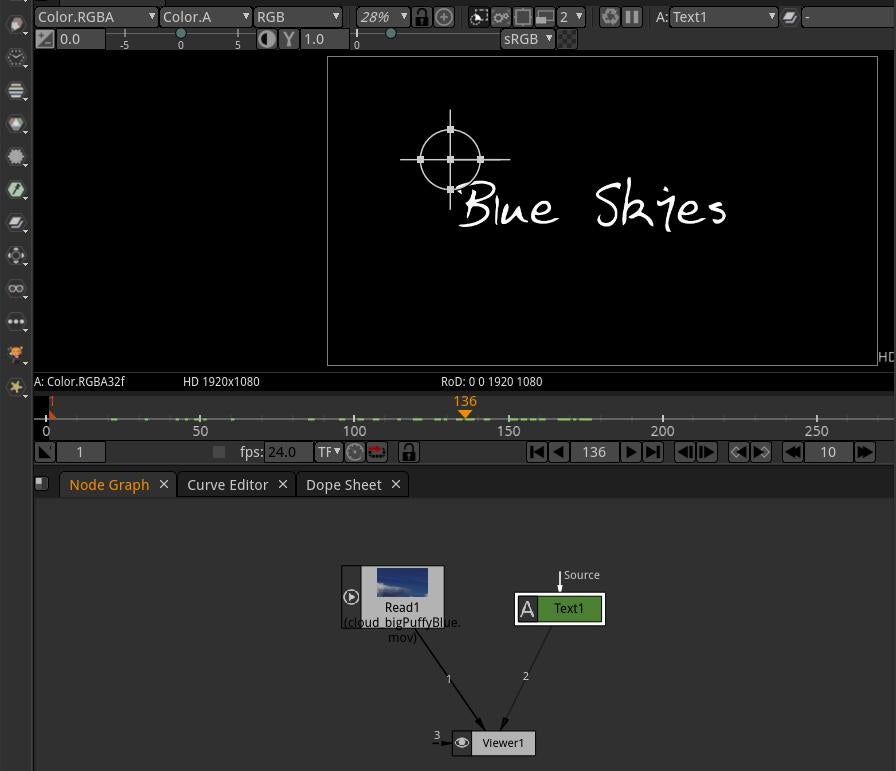Image resolution: width=896 pixels, height=771 pixels.
Task: Switch to the Curve Editor tab
Action: point(227,485)
